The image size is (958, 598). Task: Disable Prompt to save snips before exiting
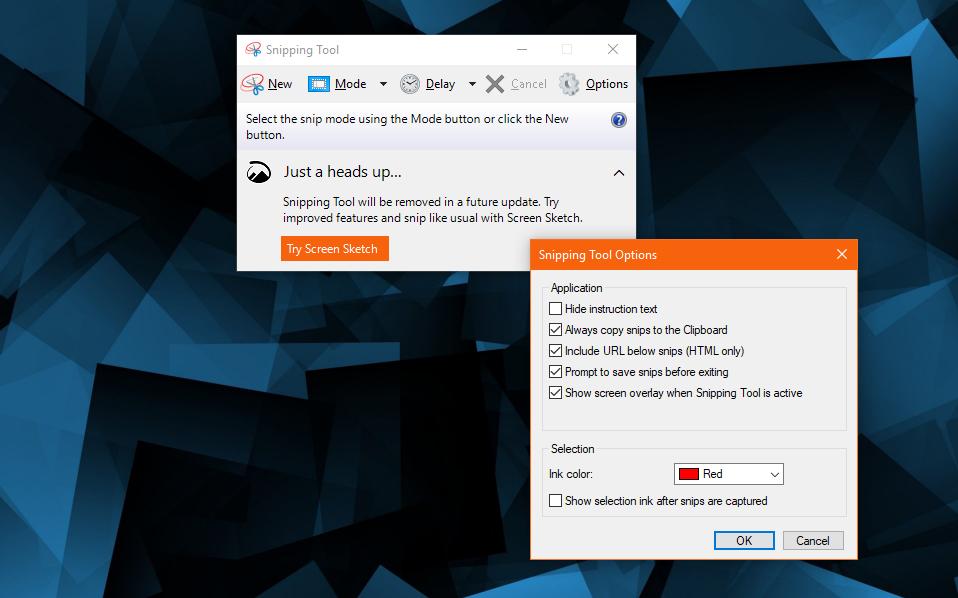[555, 371]
